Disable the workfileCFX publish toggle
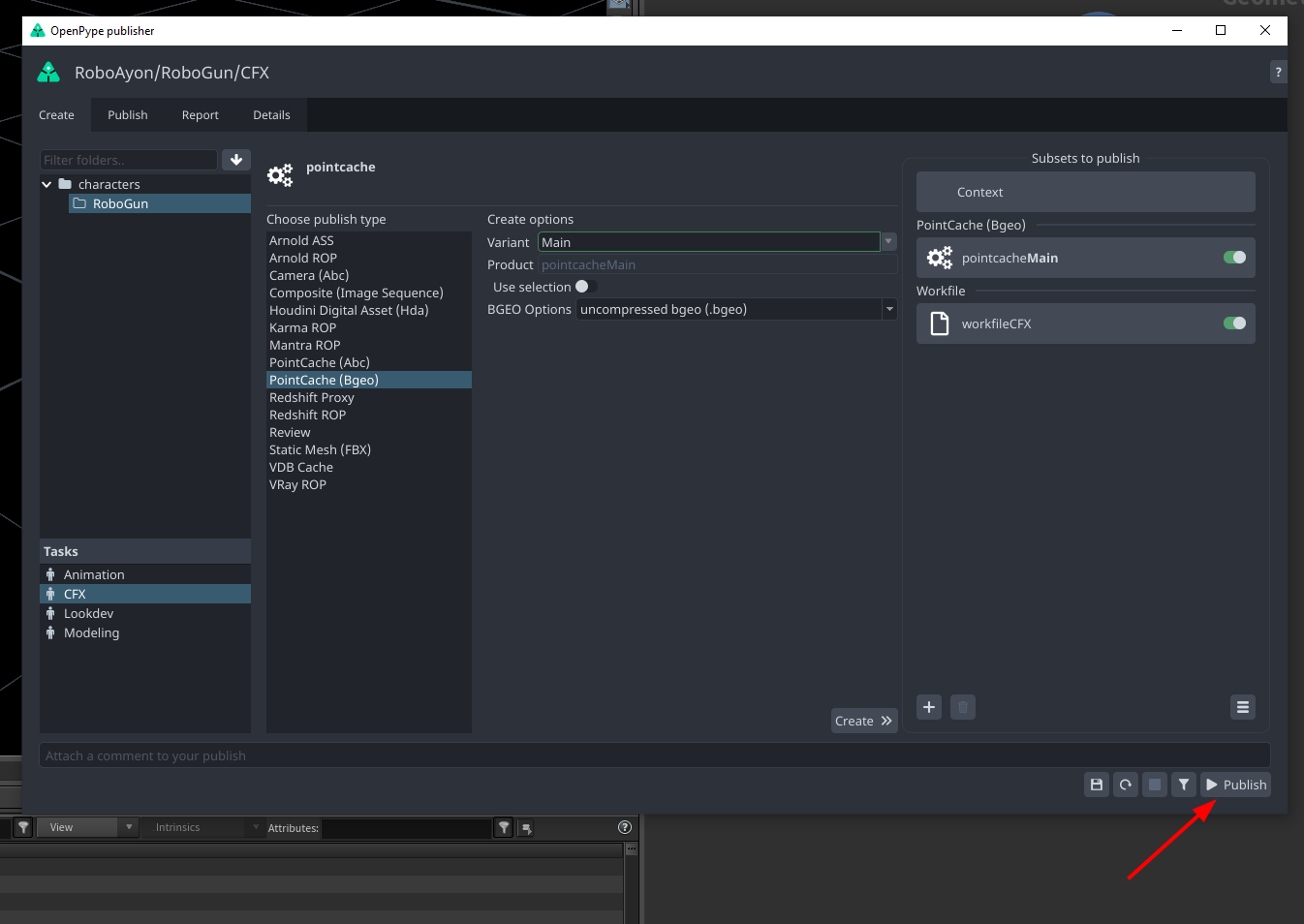 pos(1233,323)
